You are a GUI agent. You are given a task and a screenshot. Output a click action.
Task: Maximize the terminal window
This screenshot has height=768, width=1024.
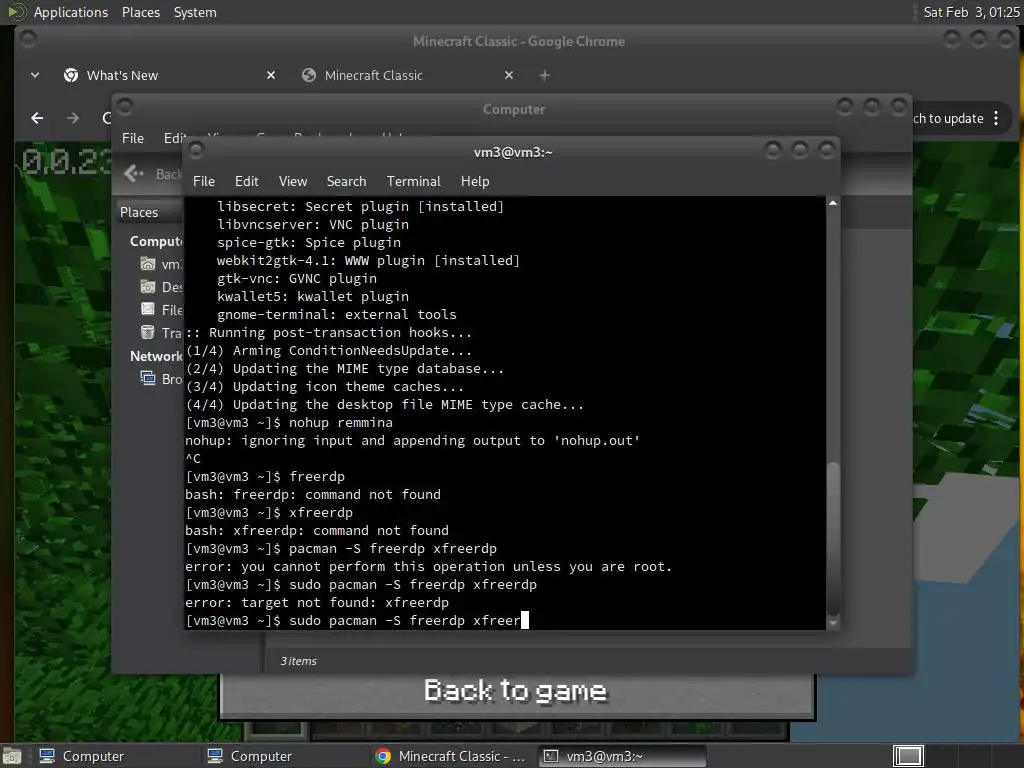click(800, 151)
